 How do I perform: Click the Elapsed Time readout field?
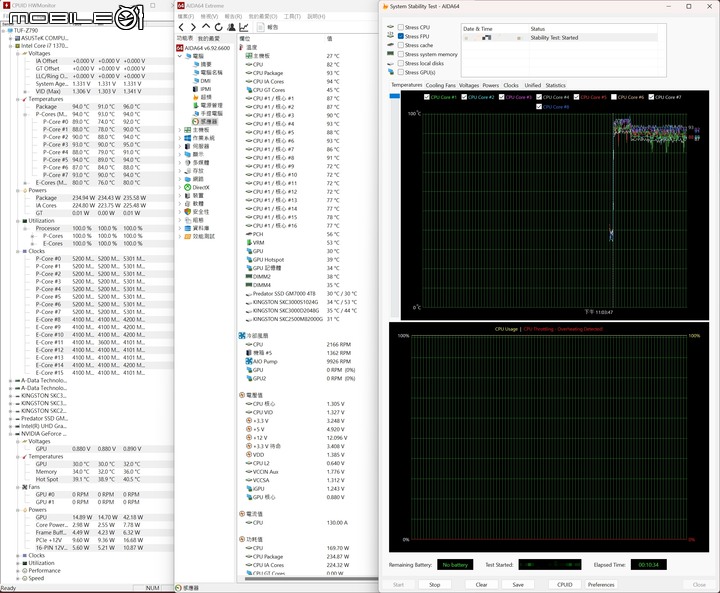648,565
